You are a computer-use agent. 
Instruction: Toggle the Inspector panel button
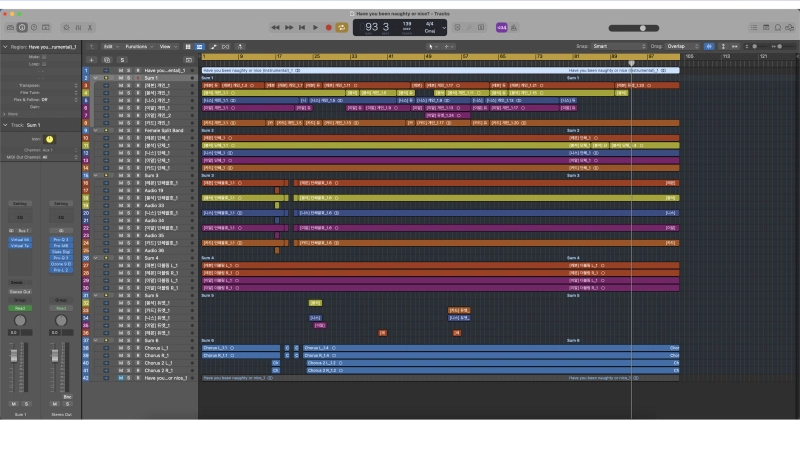click(x=22, y=28)
